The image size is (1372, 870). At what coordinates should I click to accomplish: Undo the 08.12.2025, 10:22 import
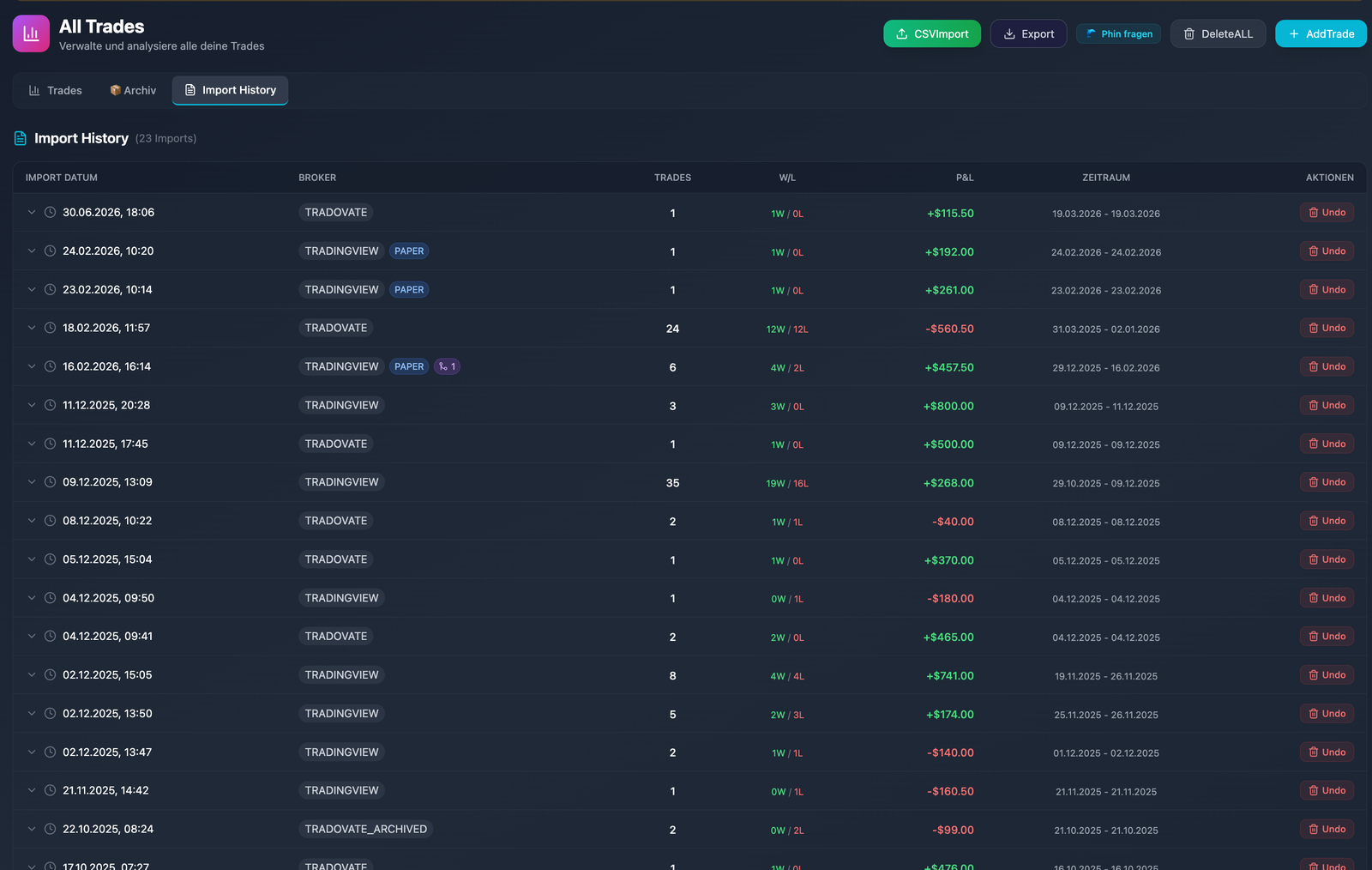1327,521
